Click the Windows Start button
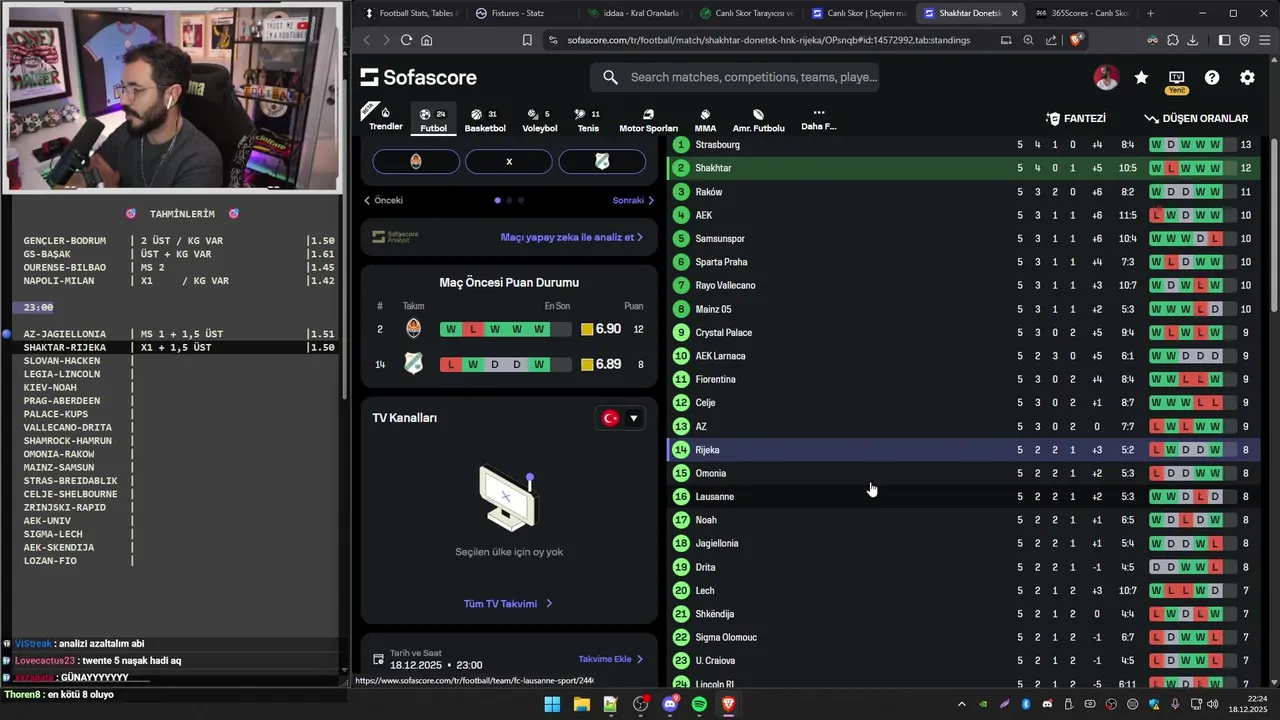1280x720 pixels. pyautogui.click(x=552, y=704)
